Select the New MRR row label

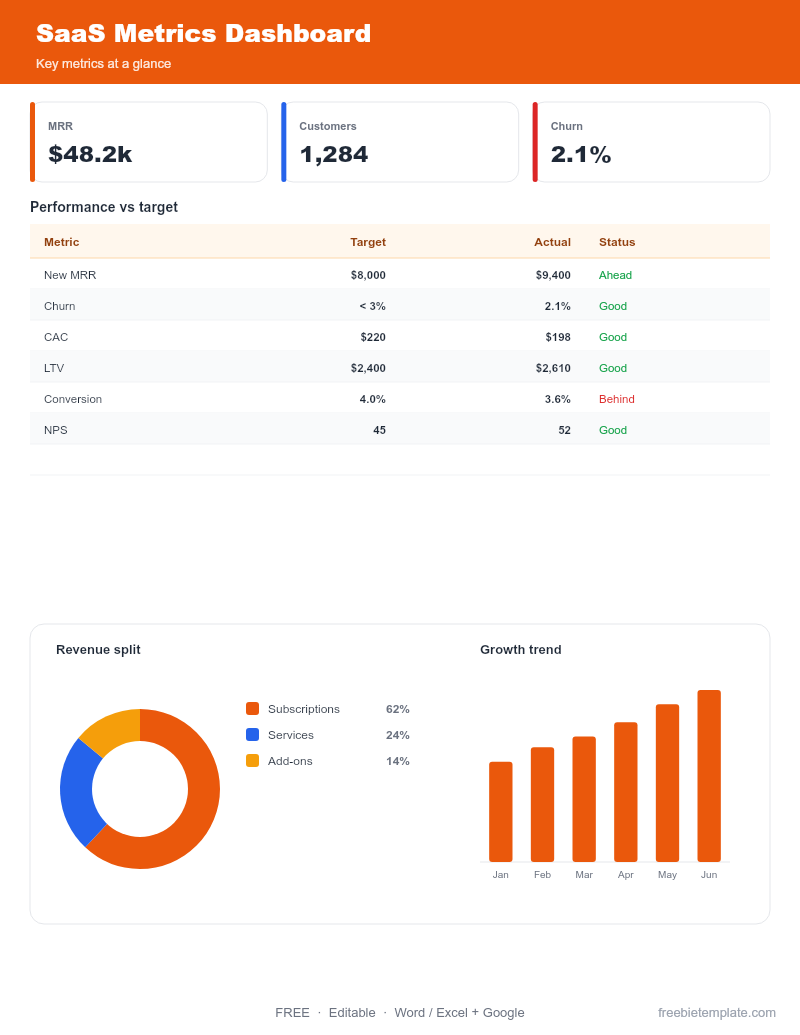point(70,275)
